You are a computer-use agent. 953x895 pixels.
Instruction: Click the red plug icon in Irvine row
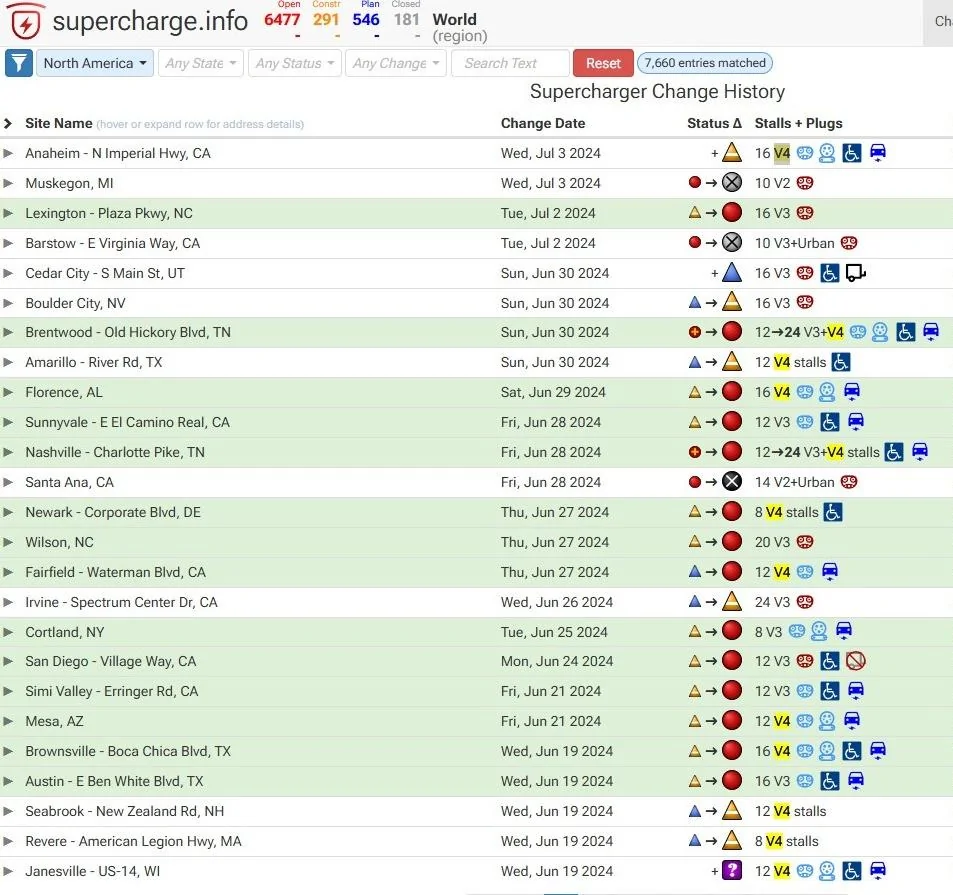pyautogui.click(x=805, y=602)
